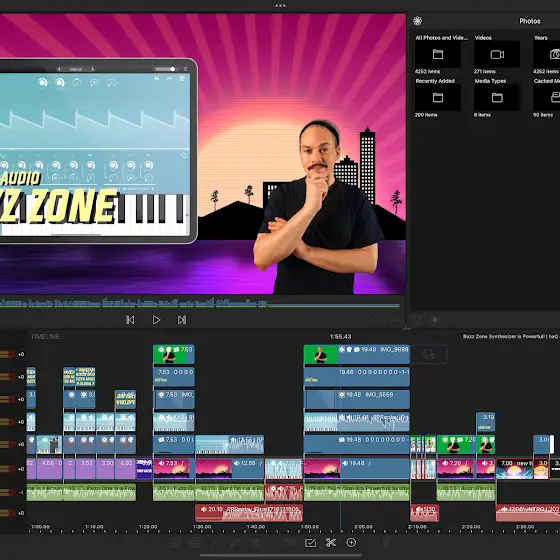The image size is (560, 560).
Task: Click the 2:20.00 mark on timeline ruler
Action: pos(471,527)
